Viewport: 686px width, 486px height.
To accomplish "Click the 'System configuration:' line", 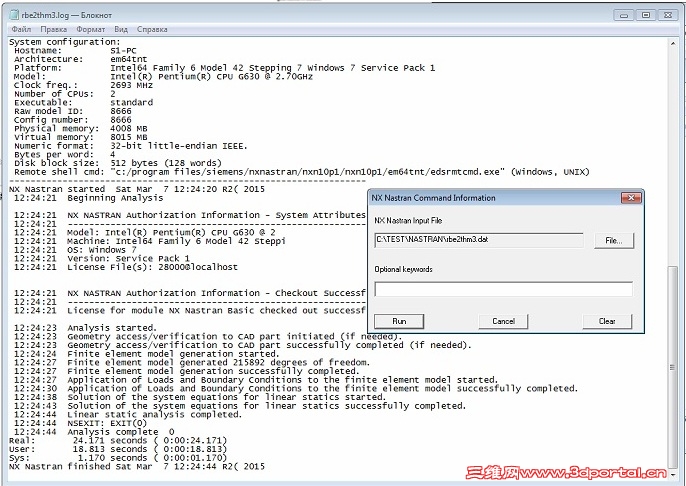I will (64, 42).
